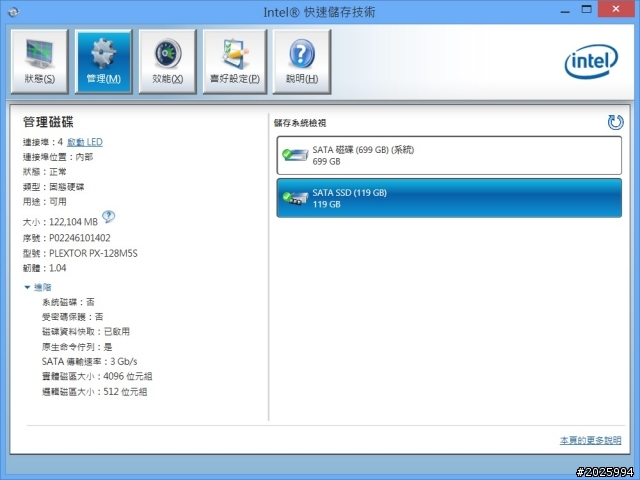Image resolution: width=640 pixels, height=480 pixels.
Task: Click the 512 位元組 logical sector line
Action: tap(94, 392)
